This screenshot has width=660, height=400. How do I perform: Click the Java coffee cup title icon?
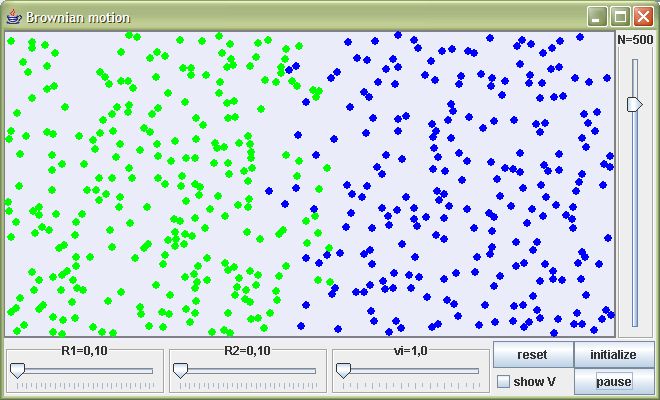[14, 17]
